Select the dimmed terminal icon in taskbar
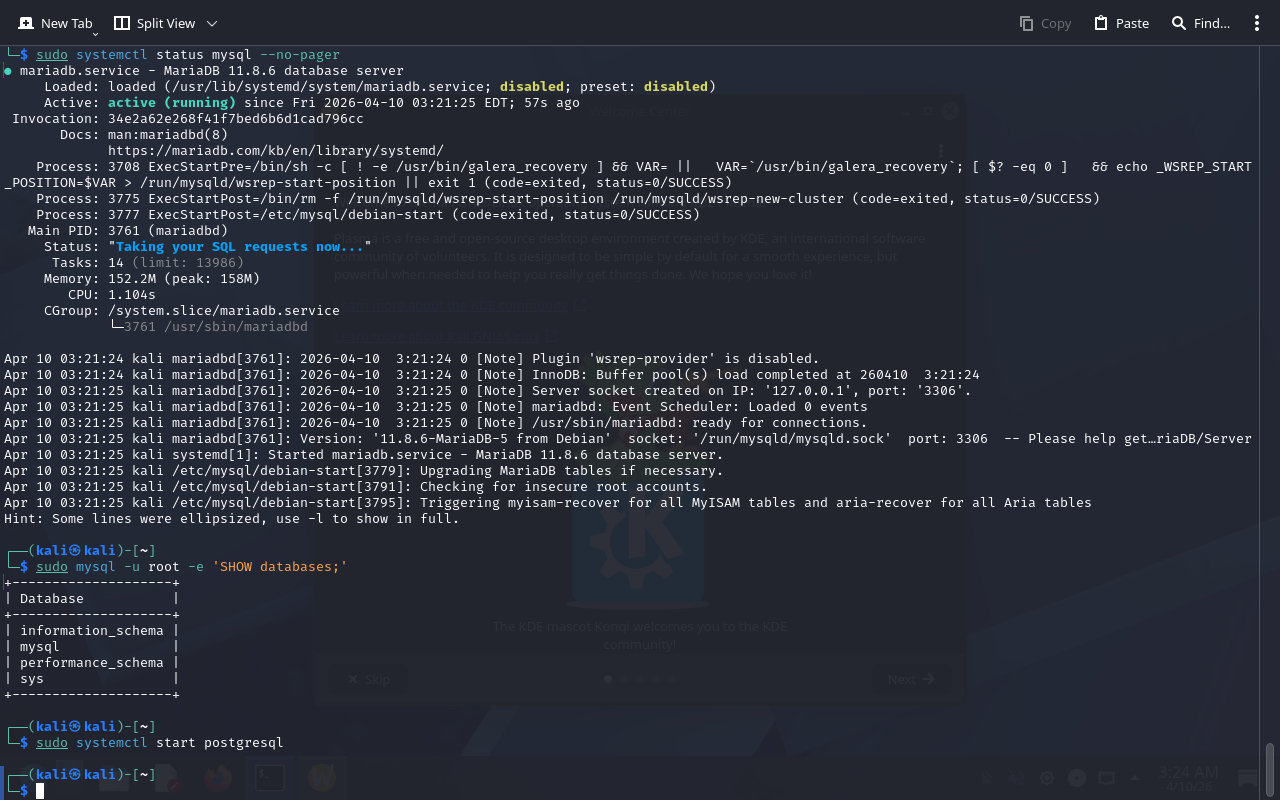The image size is (1280, 800). (x=269, y=777)
